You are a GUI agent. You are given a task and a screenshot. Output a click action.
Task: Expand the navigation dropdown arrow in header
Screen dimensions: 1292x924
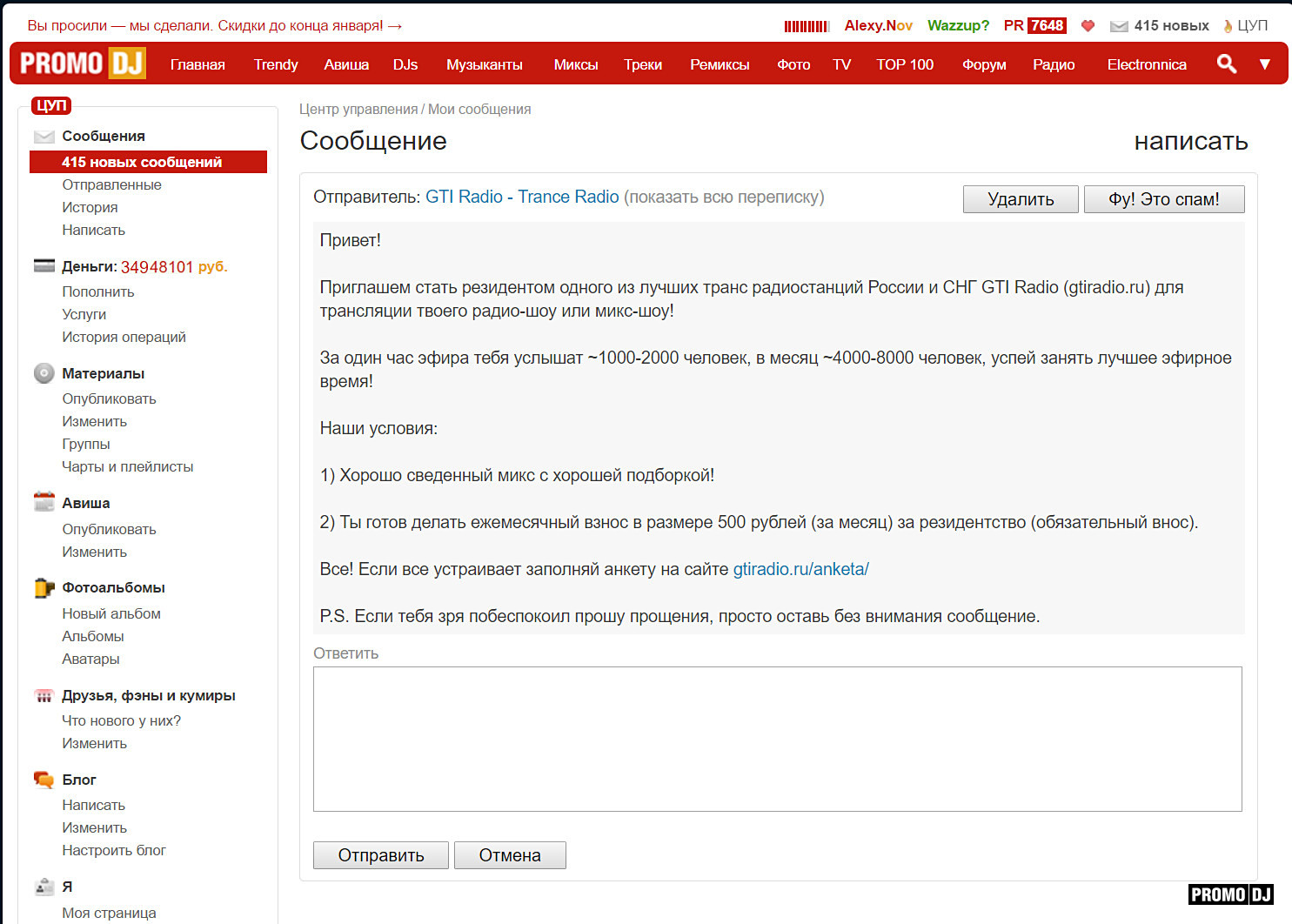1264,64
